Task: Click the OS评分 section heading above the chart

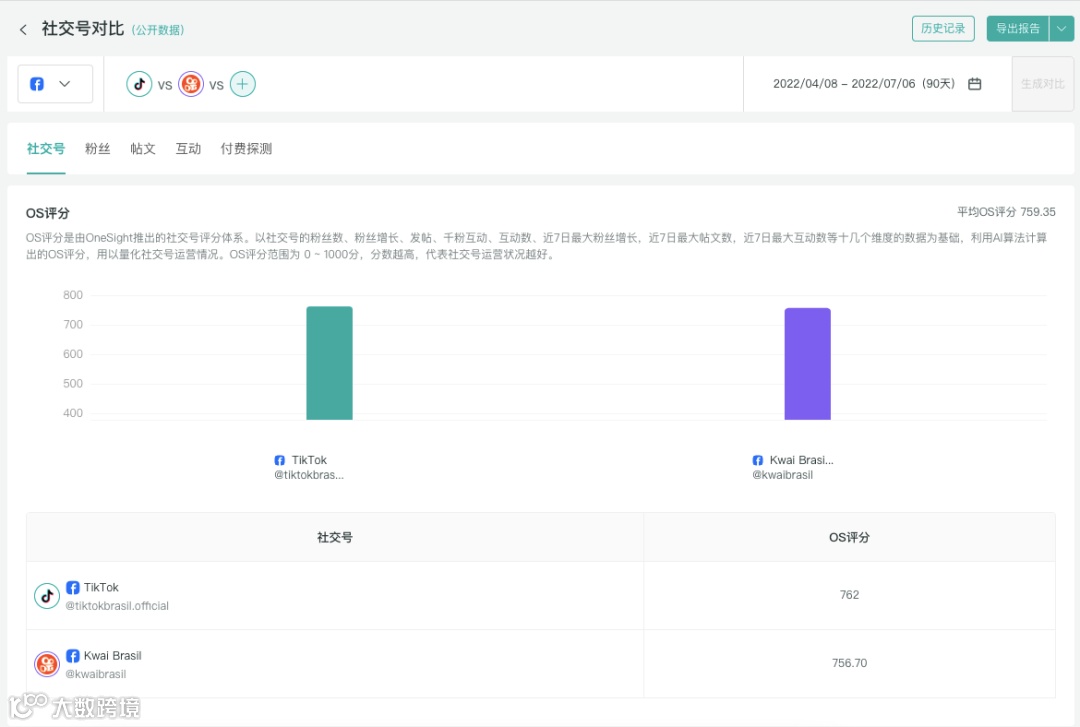Action: pos(48,213)
